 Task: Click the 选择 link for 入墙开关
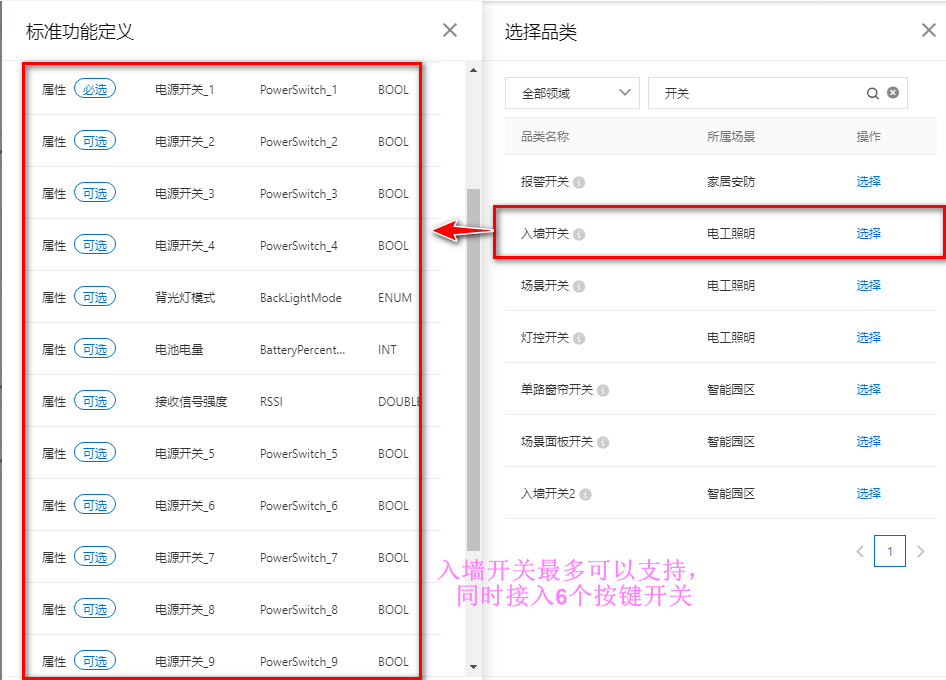click(868, 233)
